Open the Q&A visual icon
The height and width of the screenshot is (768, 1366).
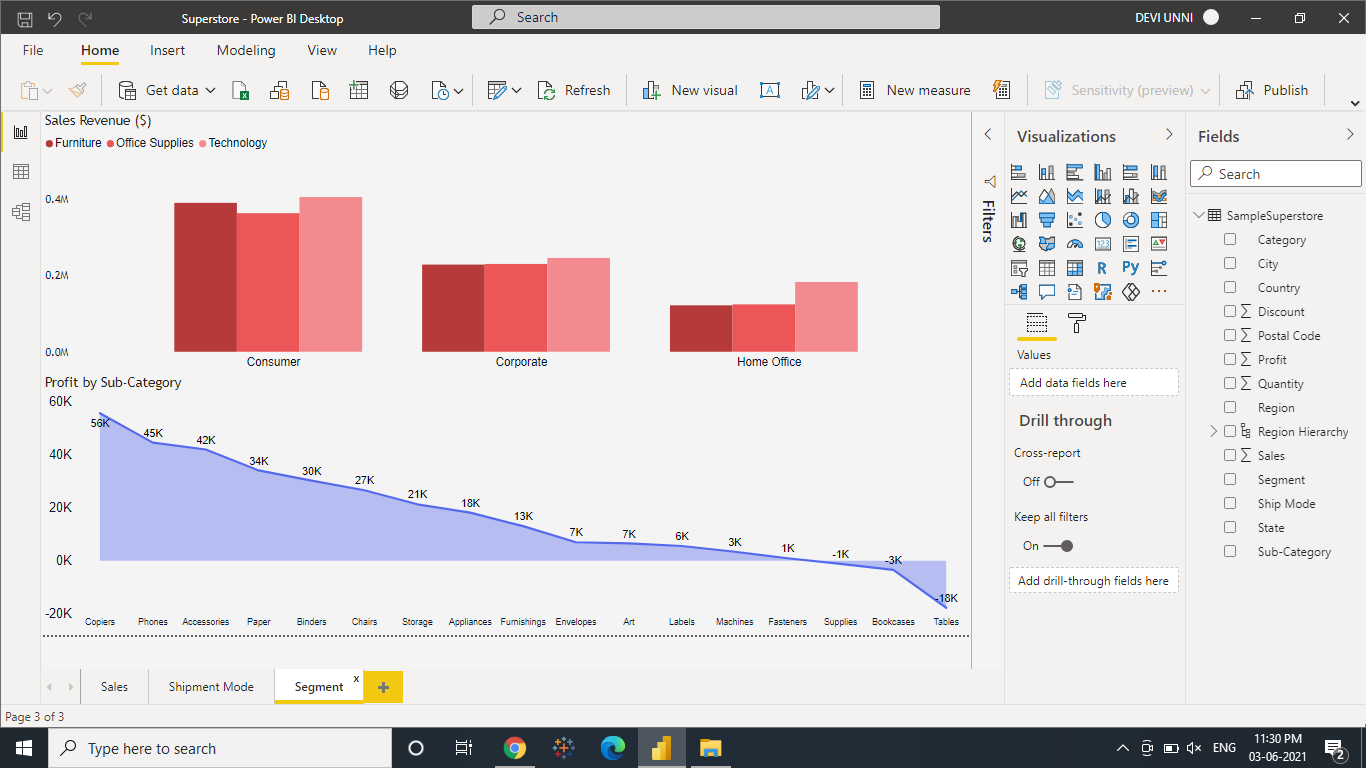click(x=1046, y=291)
